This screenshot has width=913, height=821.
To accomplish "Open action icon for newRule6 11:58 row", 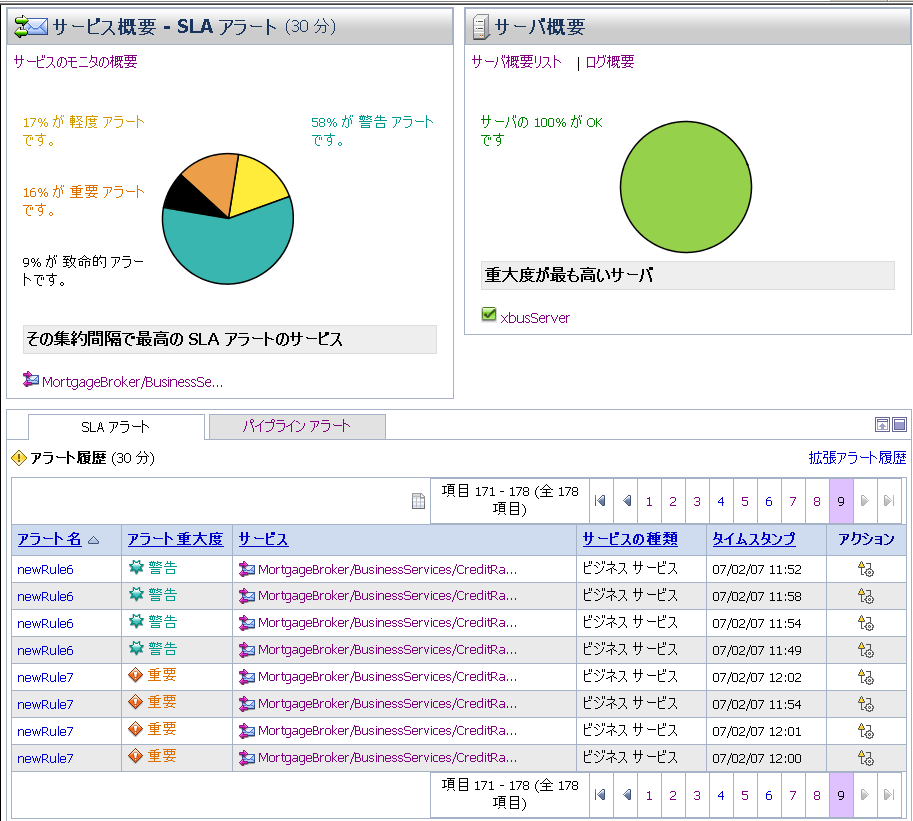I will pyautogui.click(x=866, y=596).
